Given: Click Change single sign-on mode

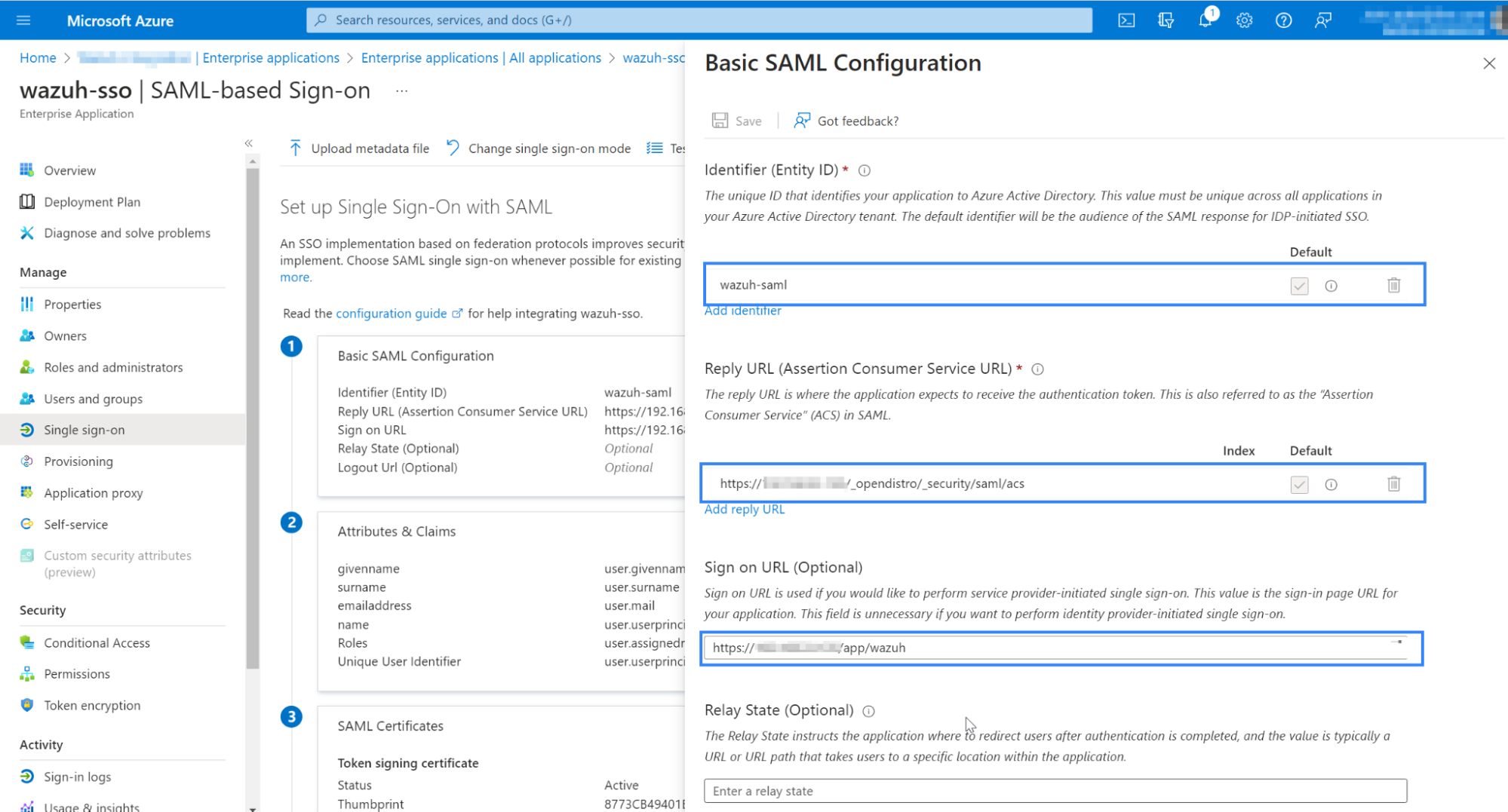Looking at the screenshot, I should click(x=539, y=149).
